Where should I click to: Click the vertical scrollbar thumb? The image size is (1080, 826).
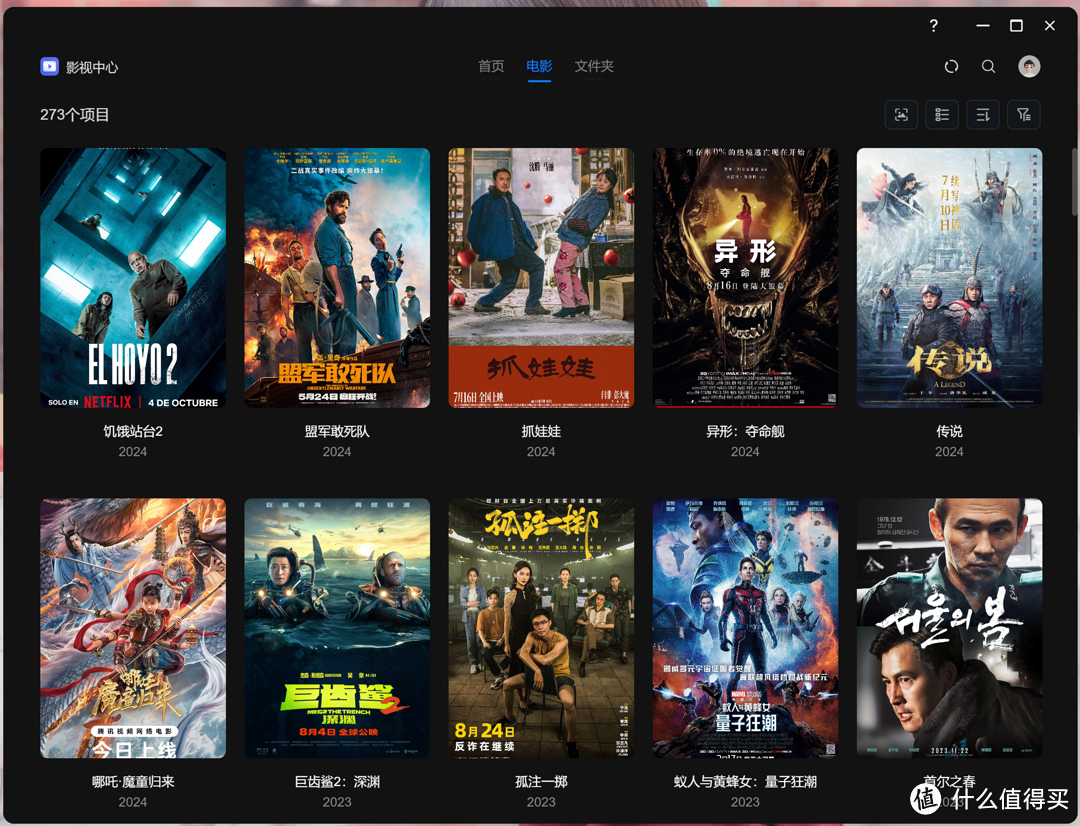pyautogui.click(x=1074, y=183)
